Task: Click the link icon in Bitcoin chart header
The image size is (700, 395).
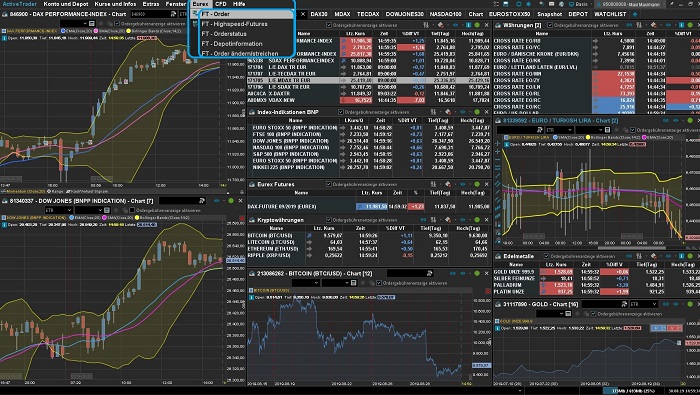Action: pos(453,273)
